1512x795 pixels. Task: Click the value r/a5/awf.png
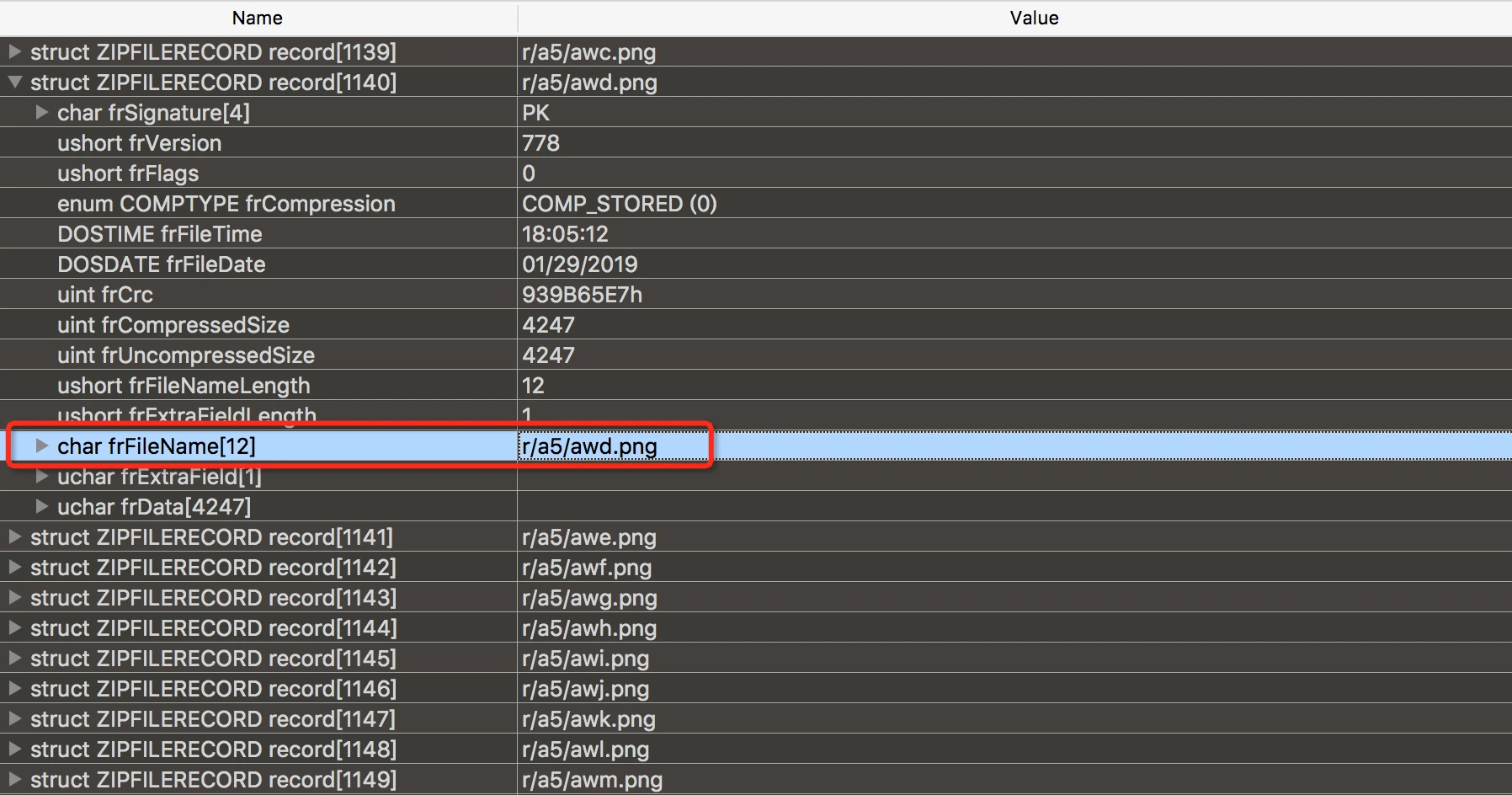click(587, 568)
